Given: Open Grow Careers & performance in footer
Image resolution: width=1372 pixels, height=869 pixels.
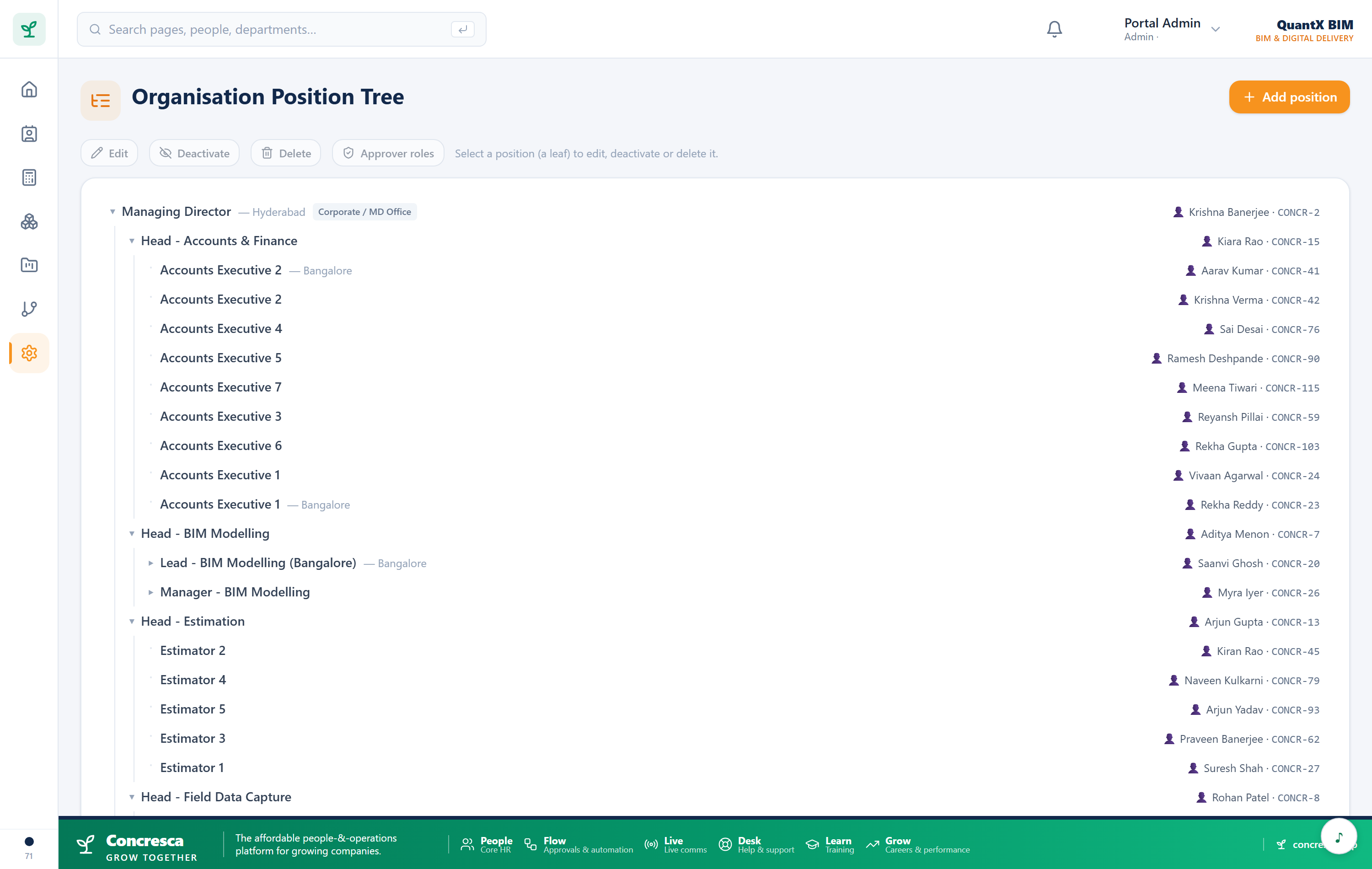Looking at the screenshot, I should point(918,844).
